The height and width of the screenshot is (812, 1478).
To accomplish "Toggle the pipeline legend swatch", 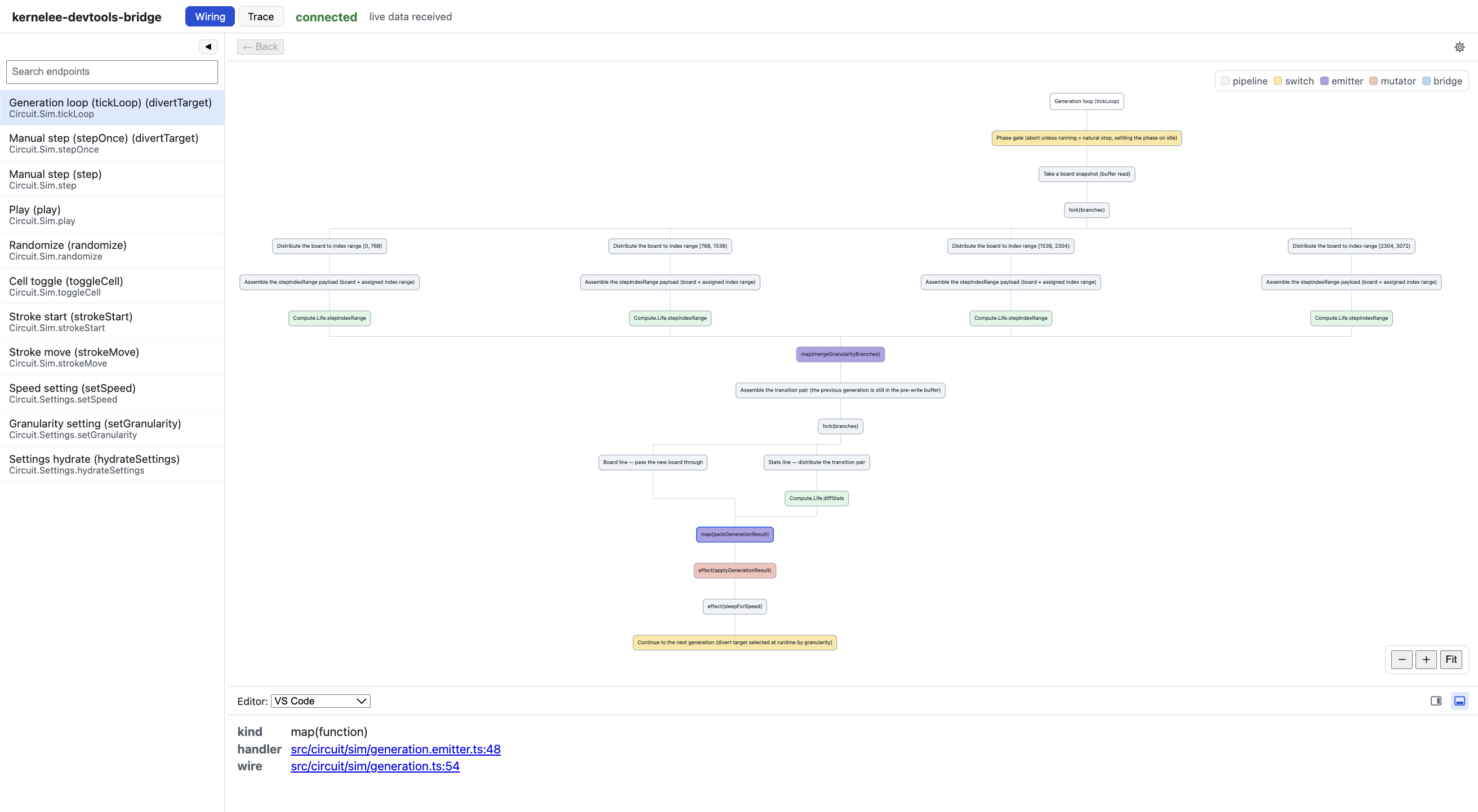I will pos(1225,81).
